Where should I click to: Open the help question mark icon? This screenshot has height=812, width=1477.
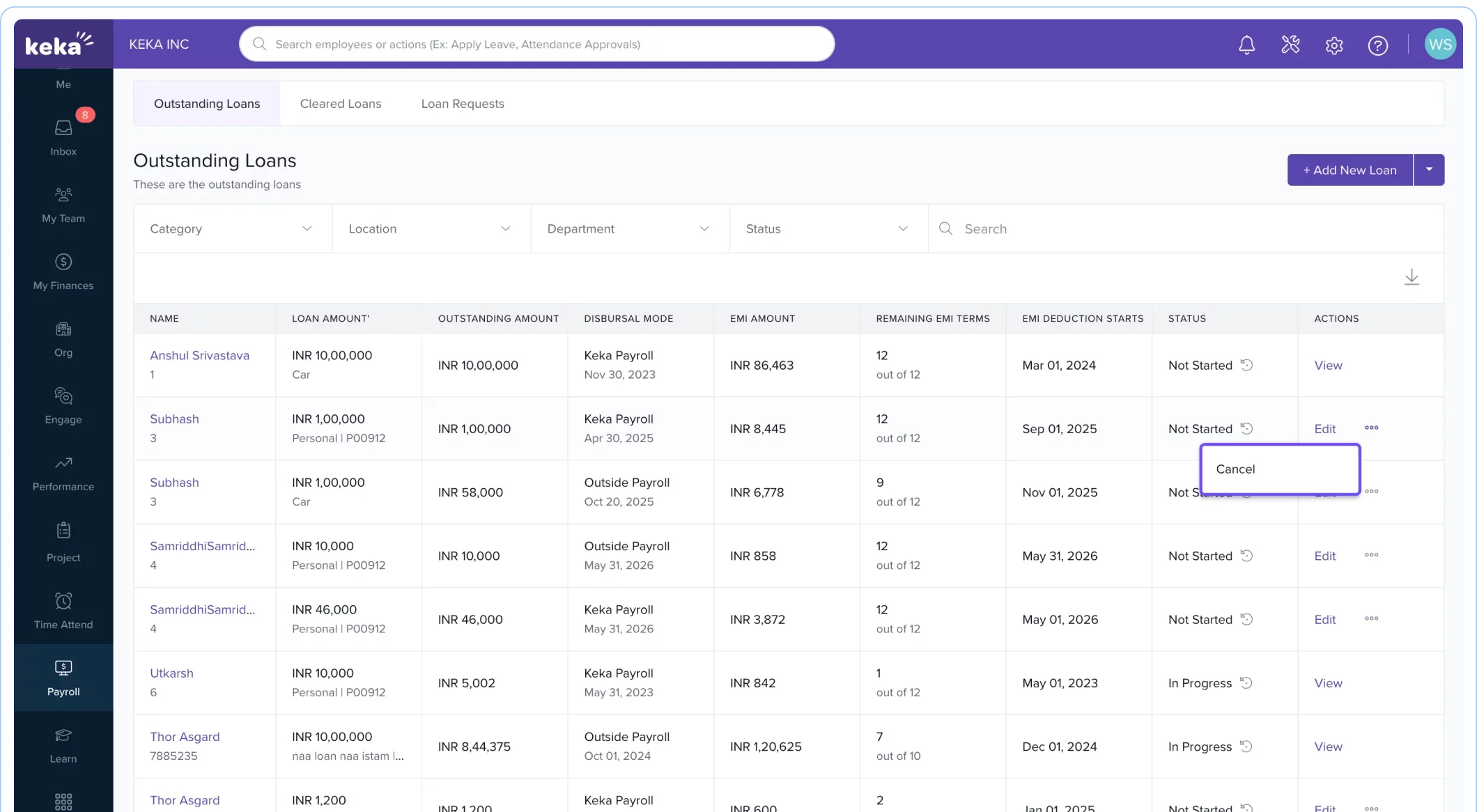[x=1377, y=45]
